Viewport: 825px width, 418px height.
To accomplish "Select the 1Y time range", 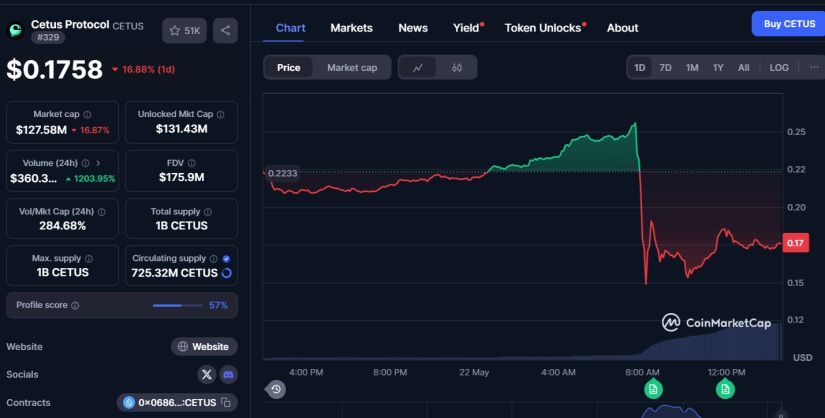I will coord(718,67).
